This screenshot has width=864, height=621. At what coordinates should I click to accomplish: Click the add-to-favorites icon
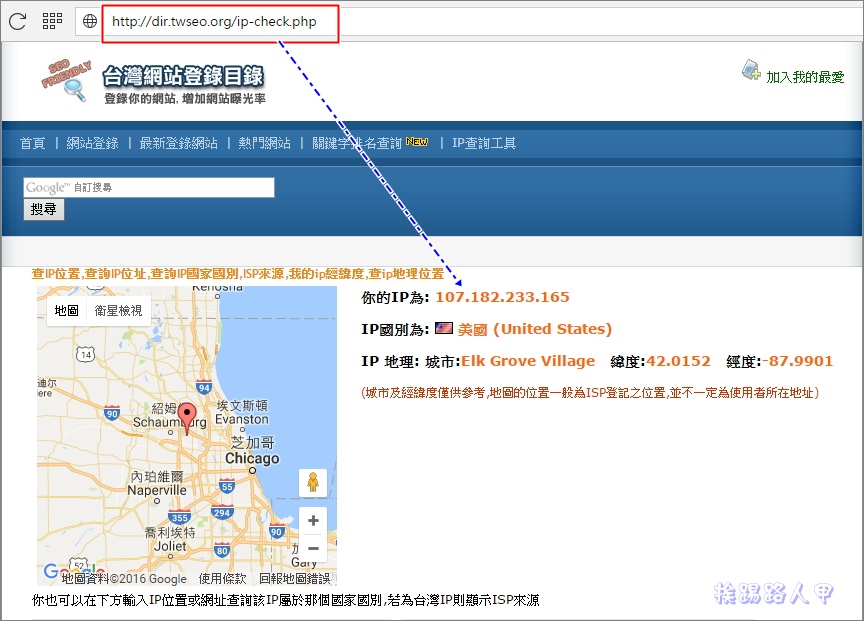pos(752,71)
